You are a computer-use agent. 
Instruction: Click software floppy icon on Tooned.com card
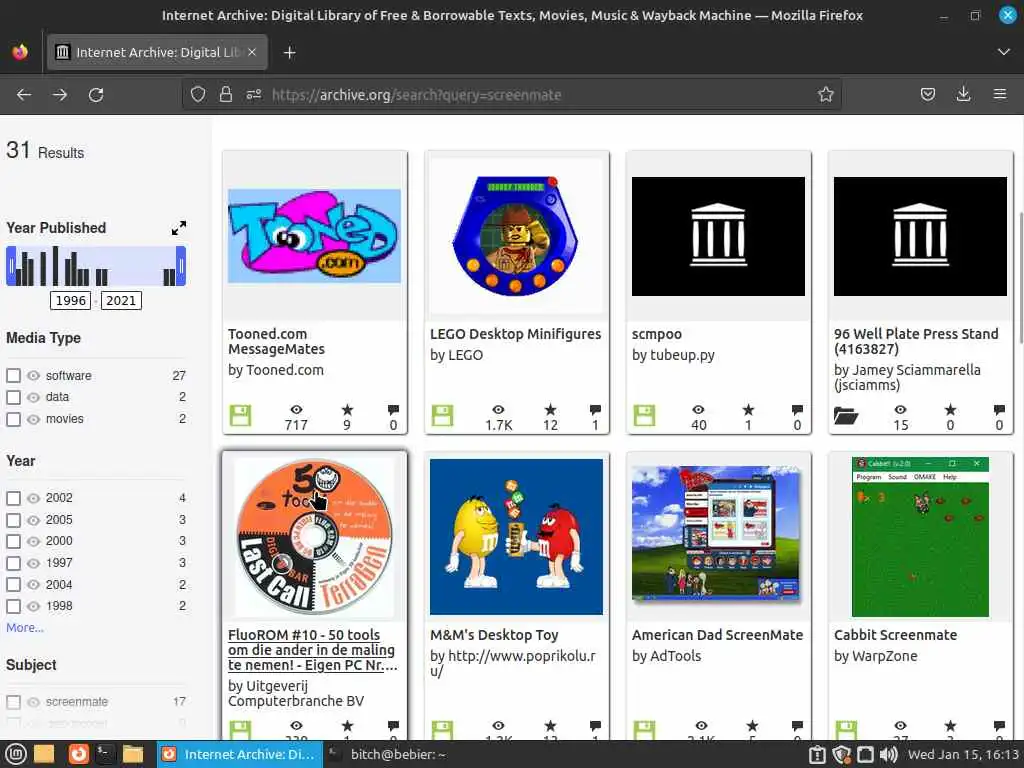240,415
